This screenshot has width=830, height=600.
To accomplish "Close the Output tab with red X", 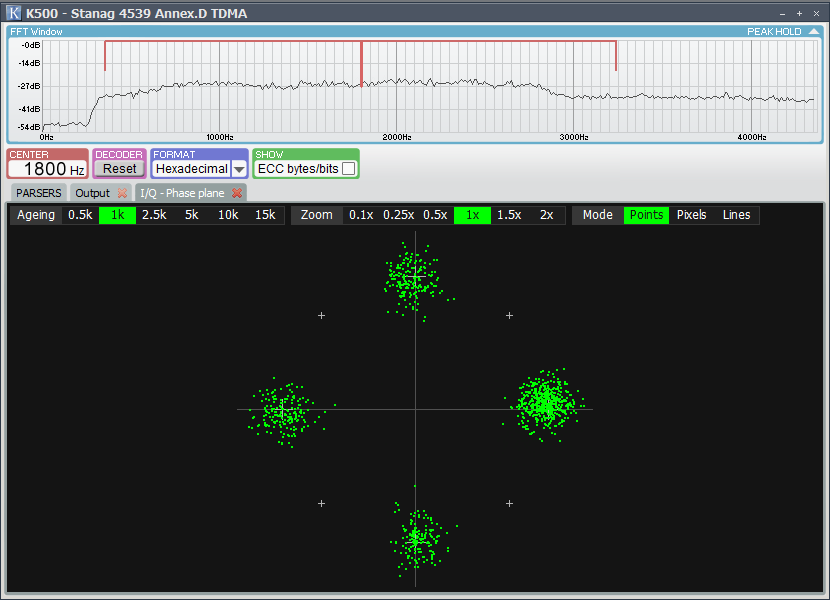I will point(122,193).
